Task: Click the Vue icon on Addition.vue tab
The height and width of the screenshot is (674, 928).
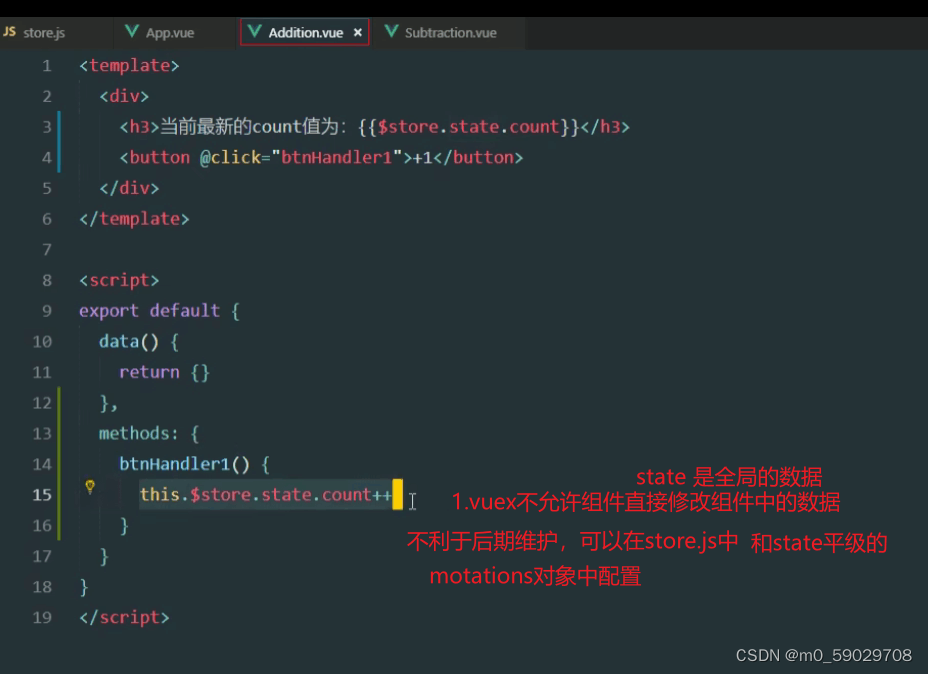Action: click(x=254, y=31)
